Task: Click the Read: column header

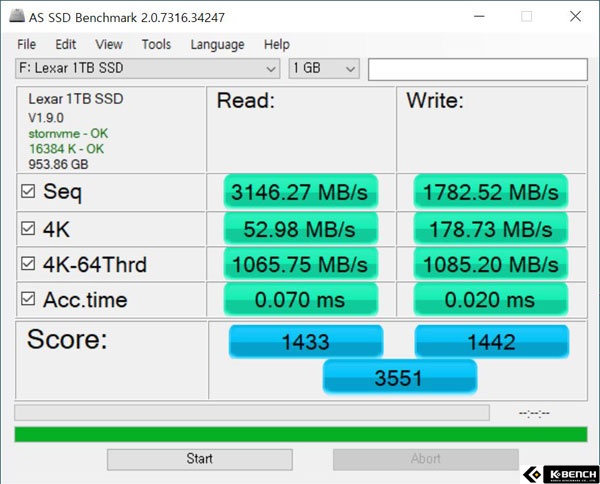Action: coord(246,101)
